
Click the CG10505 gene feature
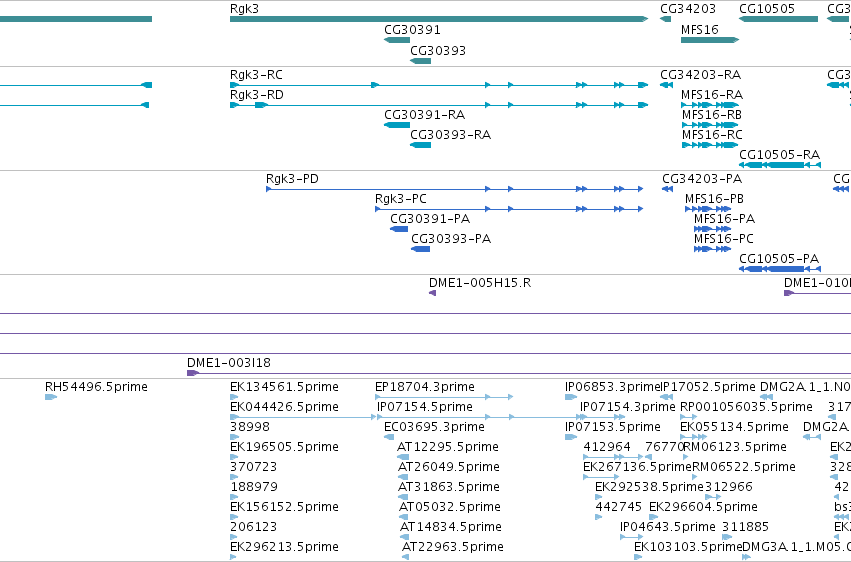coord(778,19)
